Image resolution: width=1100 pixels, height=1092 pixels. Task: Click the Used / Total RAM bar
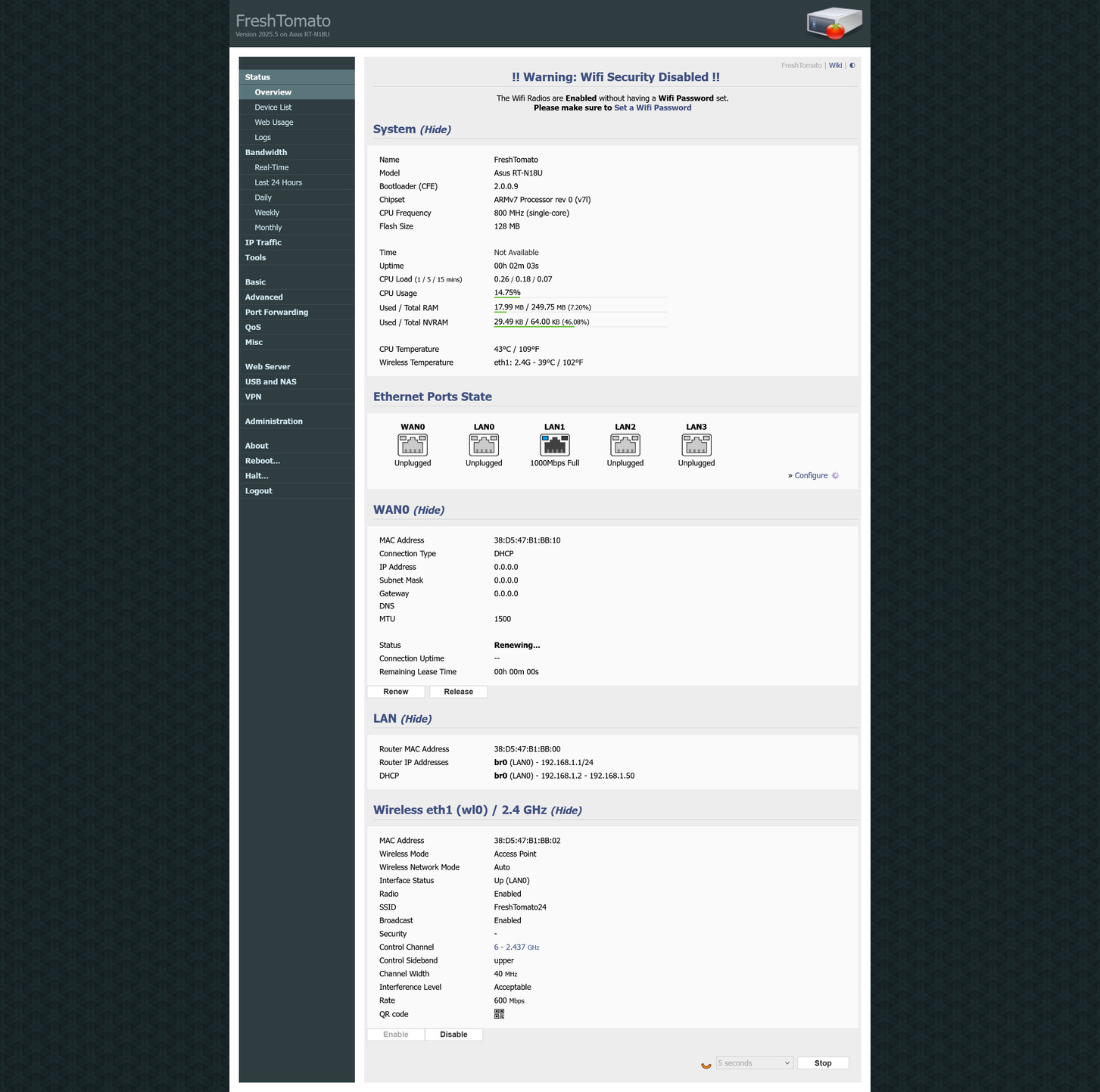[x=581, y=308]
